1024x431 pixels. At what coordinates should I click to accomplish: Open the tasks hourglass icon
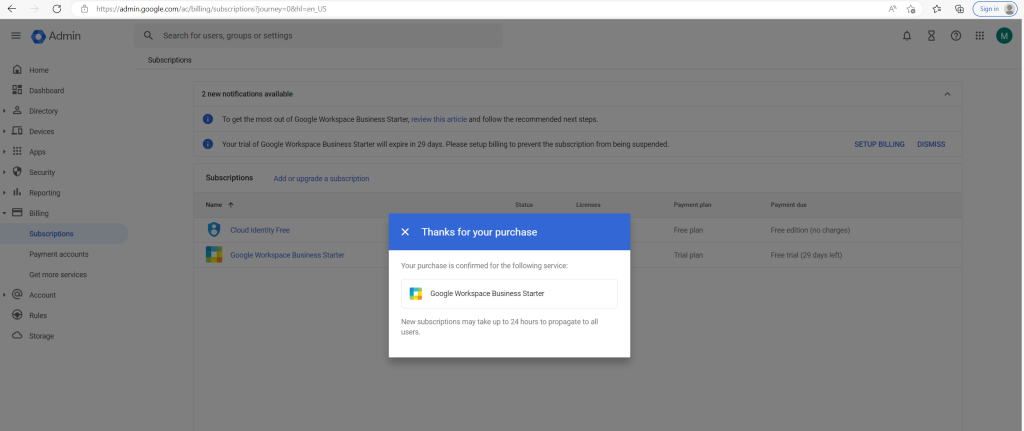point(931,36)
